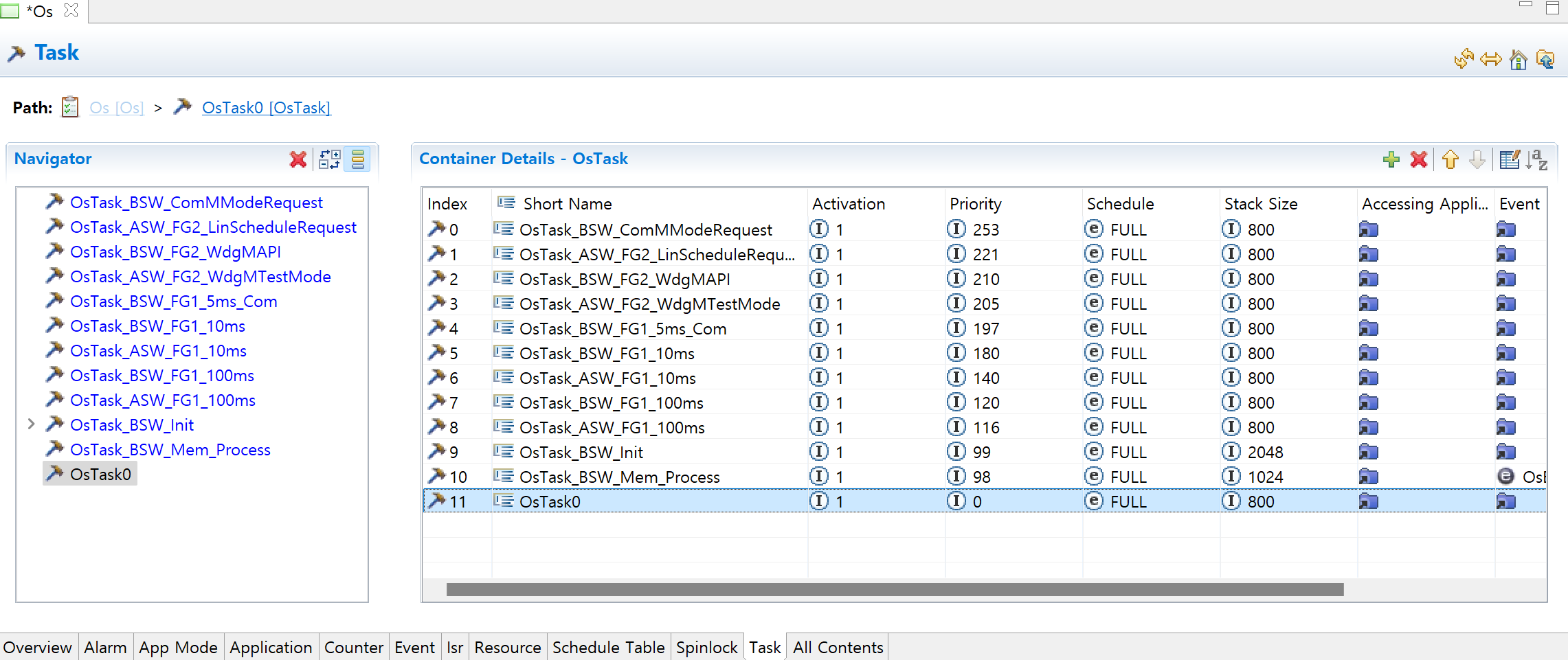Click hammer icon beside OsTask0 in Path
This screenshot has height=660, width=1568.
tap(183, 106)
